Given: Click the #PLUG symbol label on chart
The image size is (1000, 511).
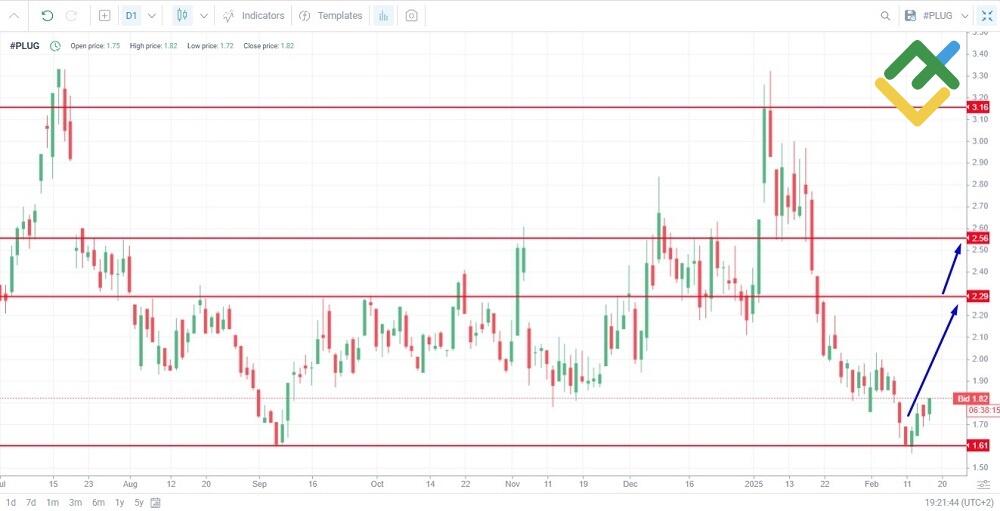Looking at the screenshot, I should [24, 46].
